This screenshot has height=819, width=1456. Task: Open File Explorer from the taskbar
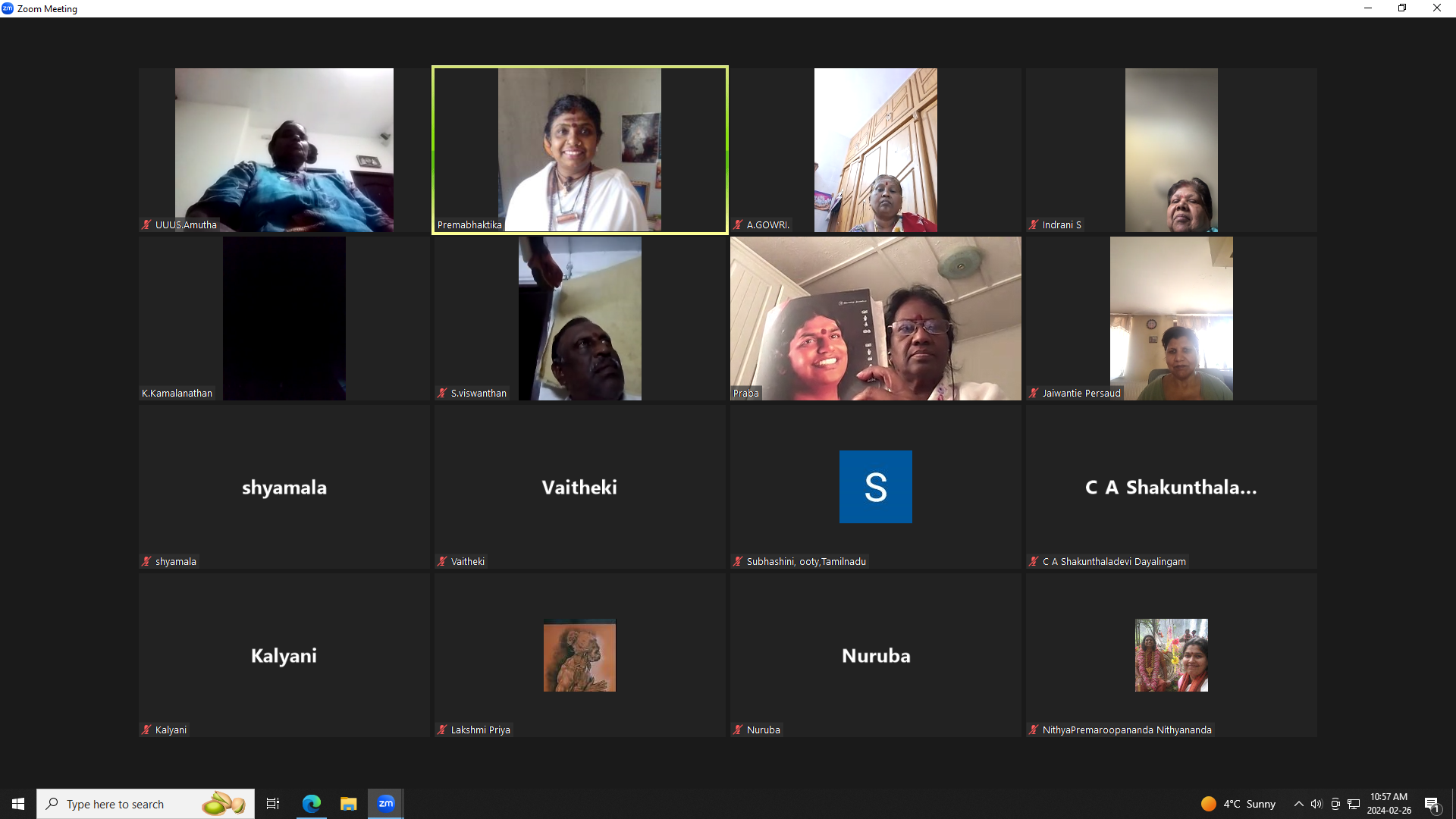[x=348, y=804]
